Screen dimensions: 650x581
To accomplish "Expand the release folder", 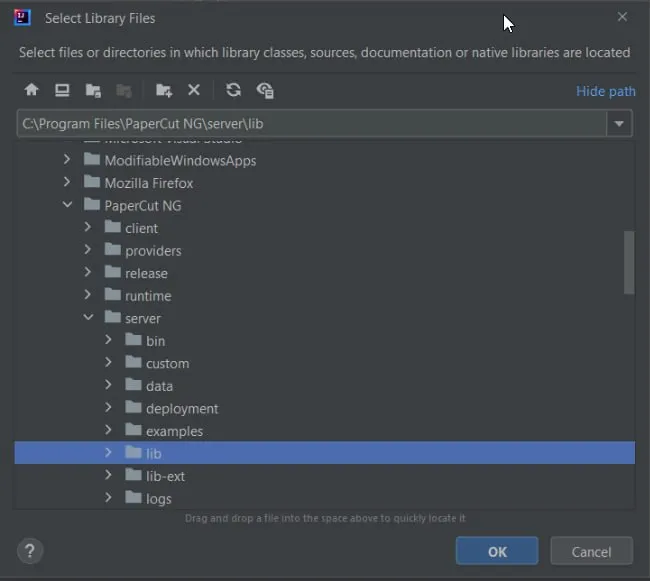I will (x=87, y=272).
